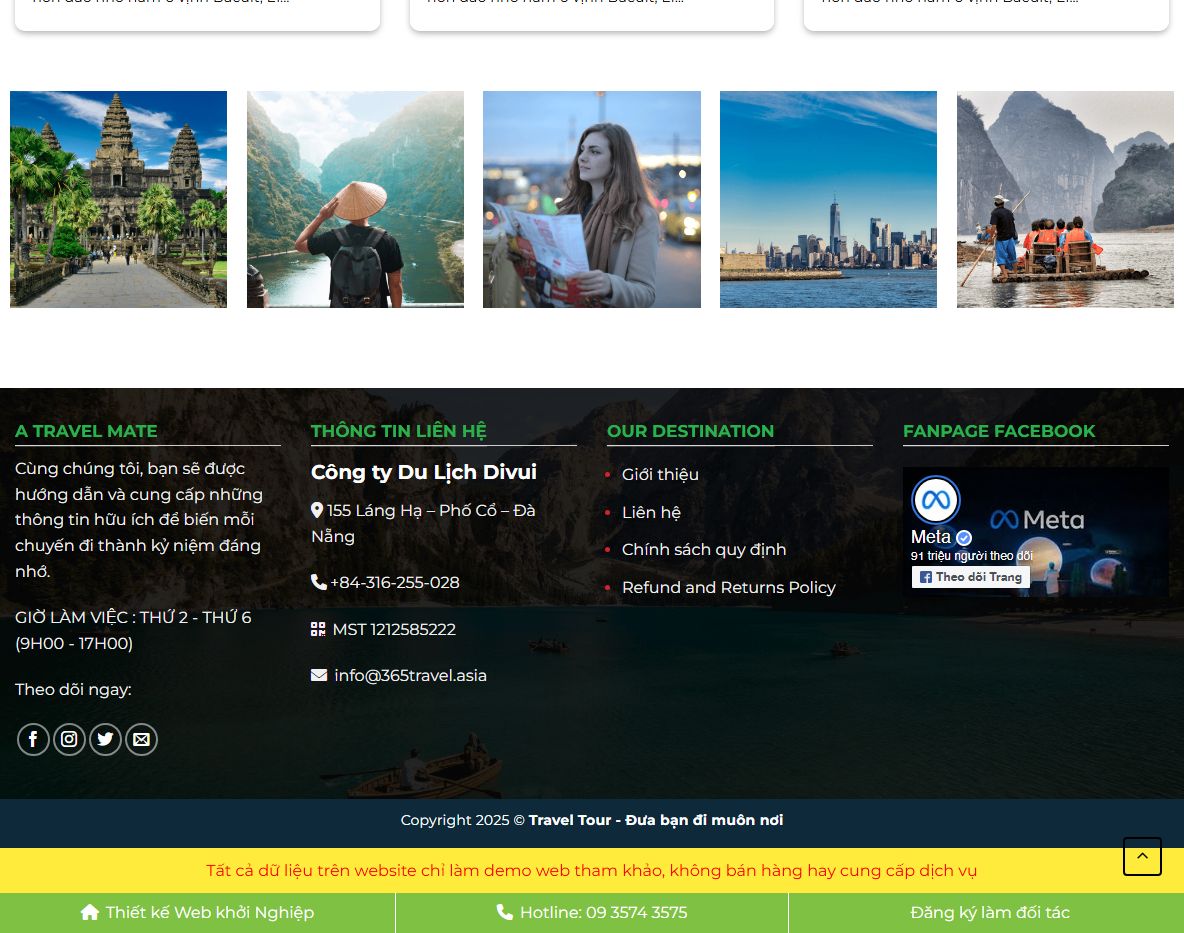Click the Meta page profile logo
Screen dimensions: 1184x933
coord(936,499)
